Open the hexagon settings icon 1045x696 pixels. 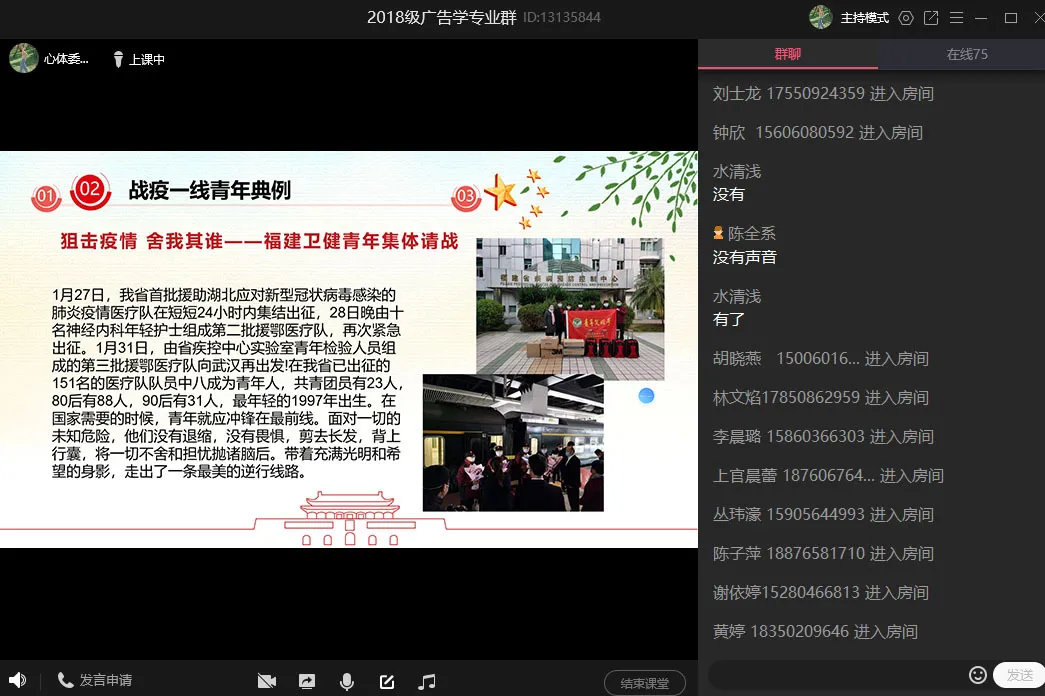tap(906, 18)
